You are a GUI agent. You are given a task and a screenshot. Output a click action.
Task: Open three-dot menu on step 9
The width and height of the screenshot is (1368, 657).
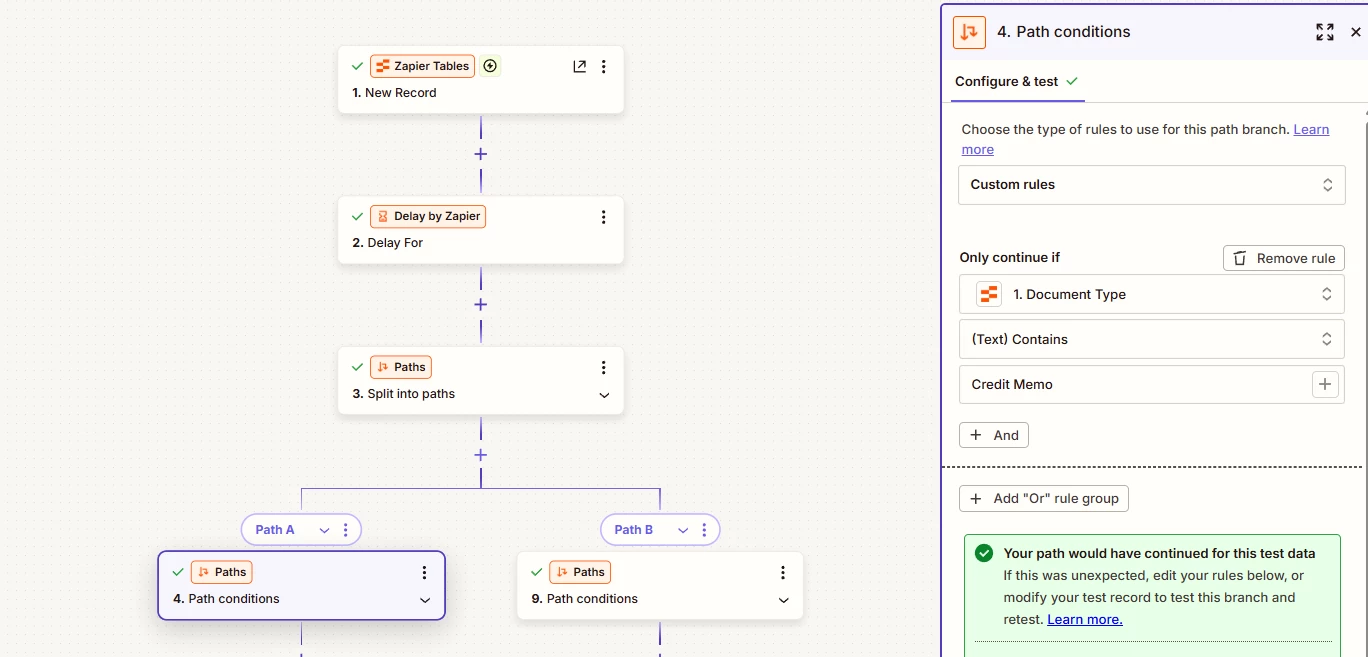click(x=783, y=573)
